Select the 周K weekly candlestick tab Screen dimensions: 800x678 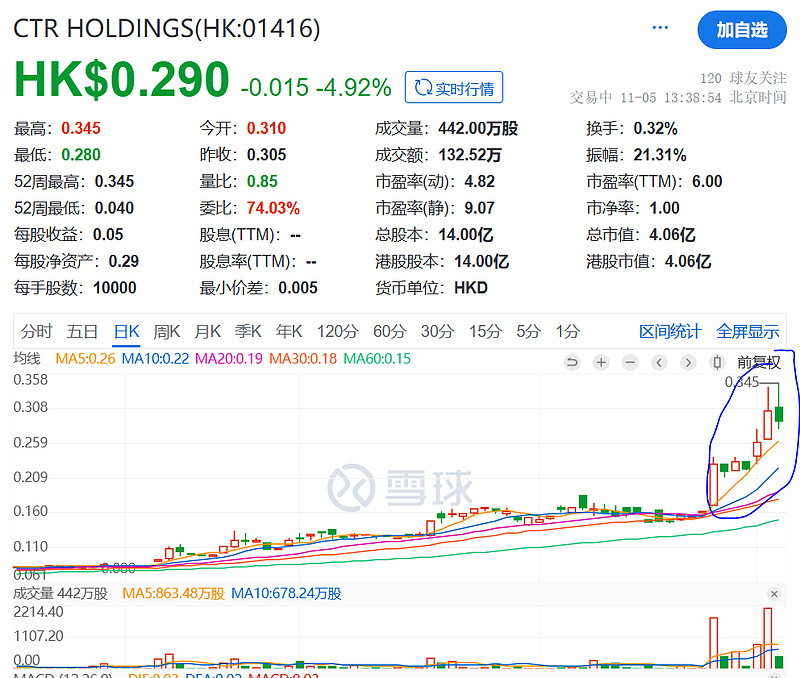(x=166, y=332)
